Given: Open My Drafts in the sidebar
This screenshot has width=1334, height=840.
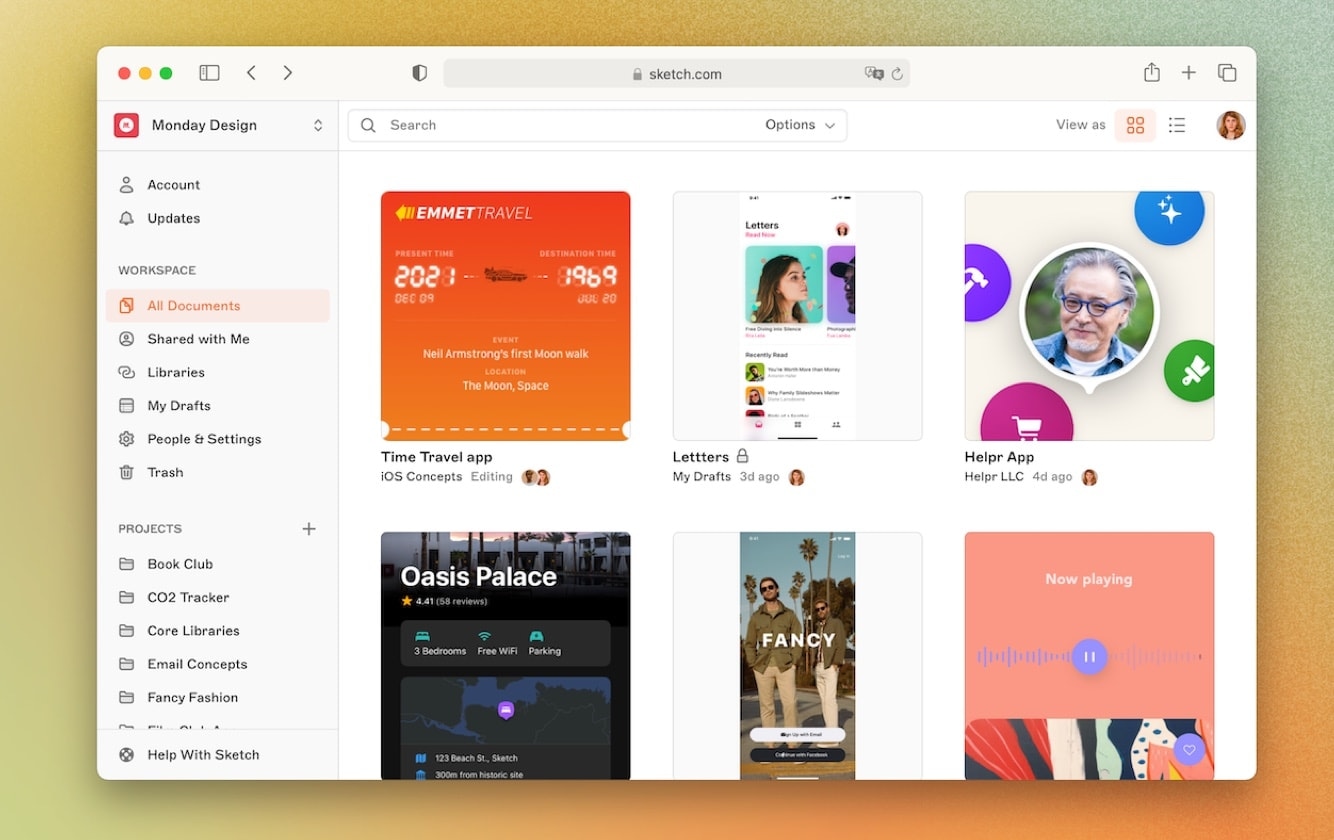Looking at the screenshot, I should [x=217, y=406].
